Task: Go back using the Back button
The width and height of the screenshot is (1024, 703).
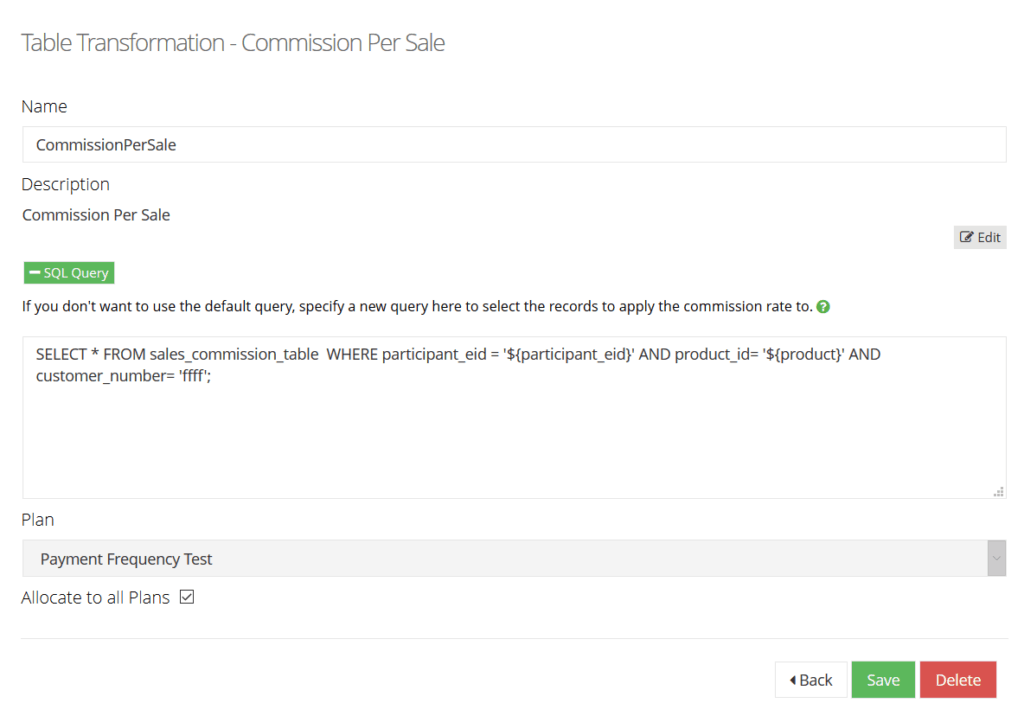Action: tap(811, 679)
